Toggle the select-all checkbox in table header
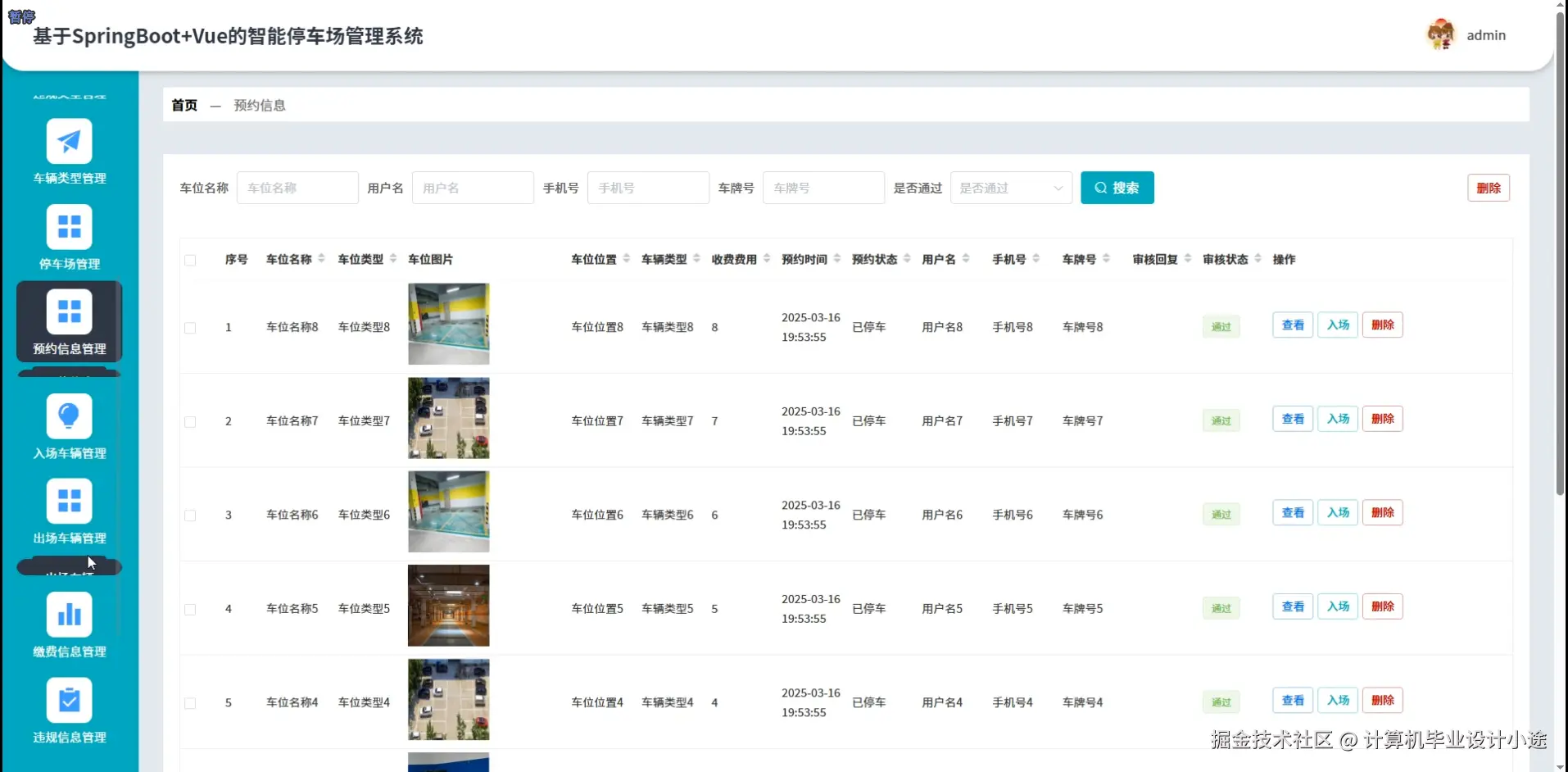Image resolution: width=1568 pixels, height=772 pixels. 190,260
